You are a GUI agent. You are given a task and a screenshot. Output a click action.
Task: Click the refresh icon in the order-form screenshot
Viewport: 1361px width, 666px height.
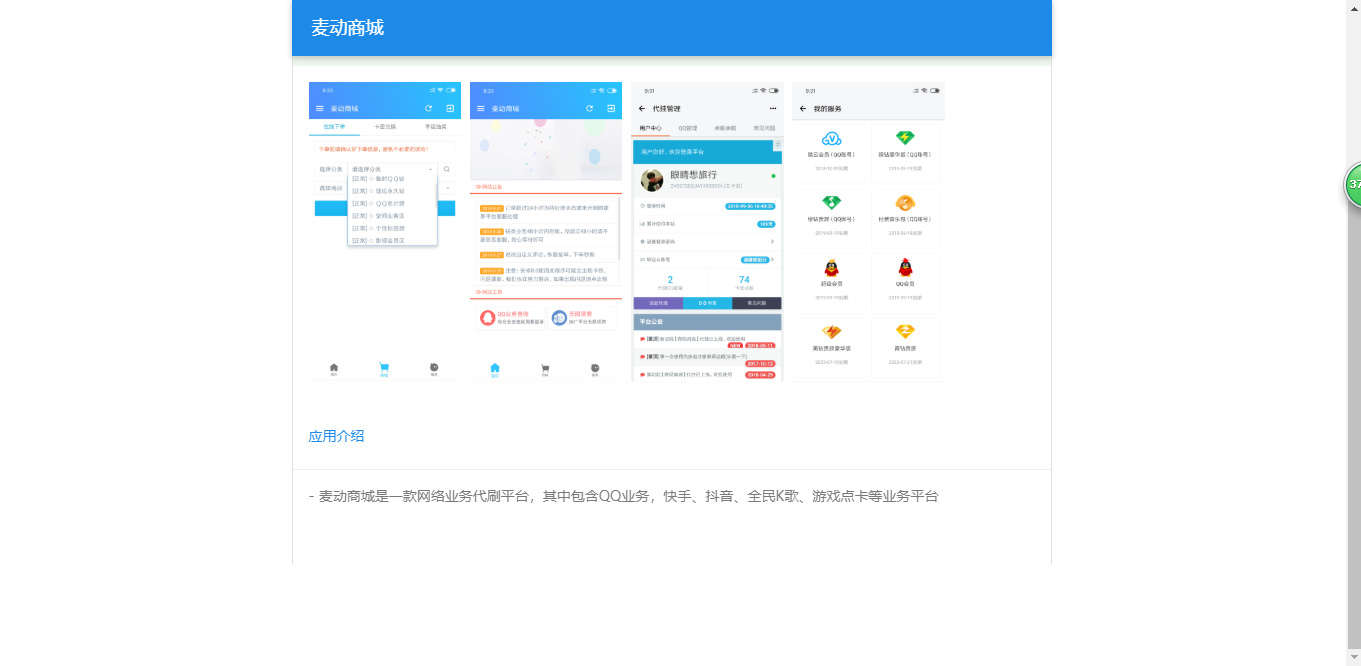click(x=429, y=108)
